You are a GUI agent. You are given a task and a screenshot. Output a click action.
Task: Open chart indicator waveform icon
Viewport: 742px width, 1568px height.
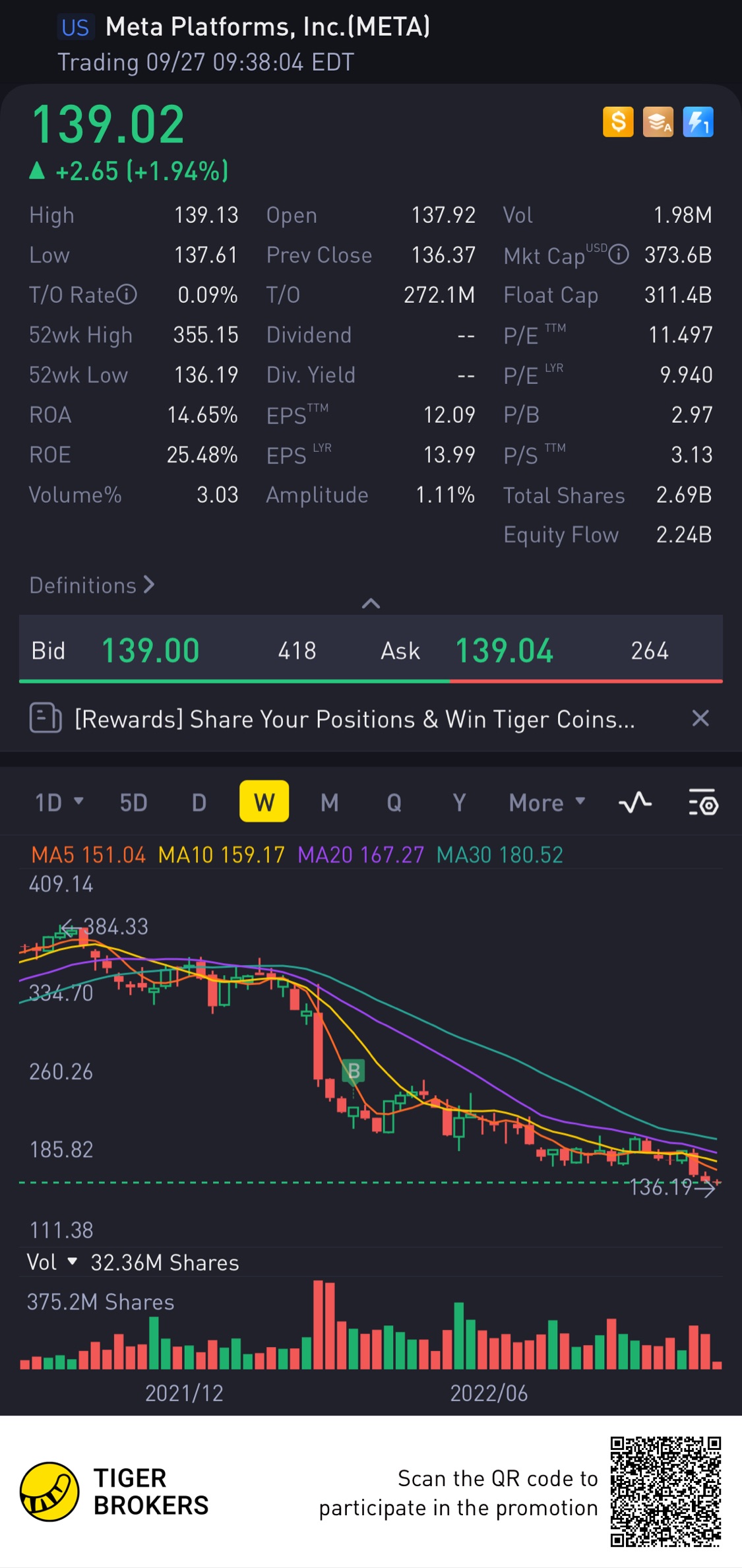(x=635, y=802)
